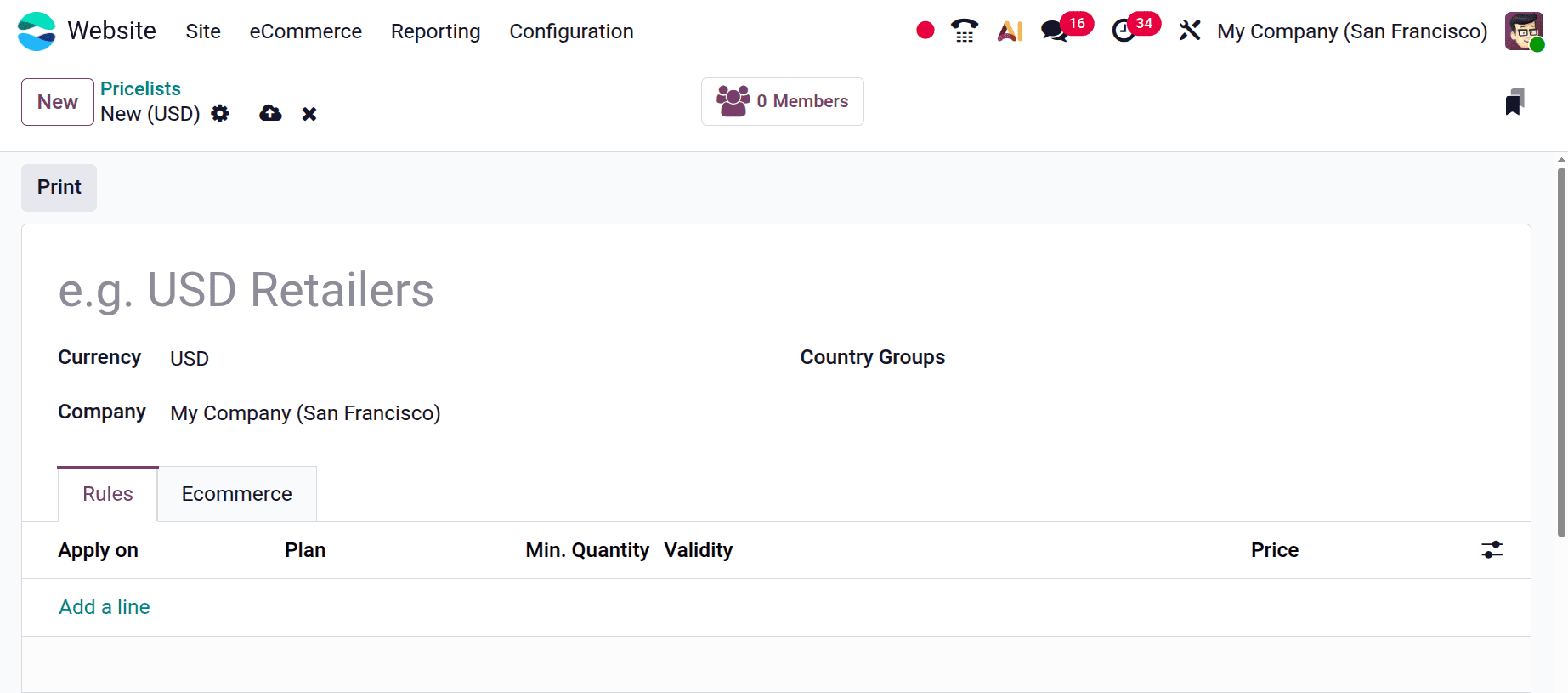Click the Price column header
Image resolution: width=1568 pixels, height=693 pixels.
[1275, 550]
